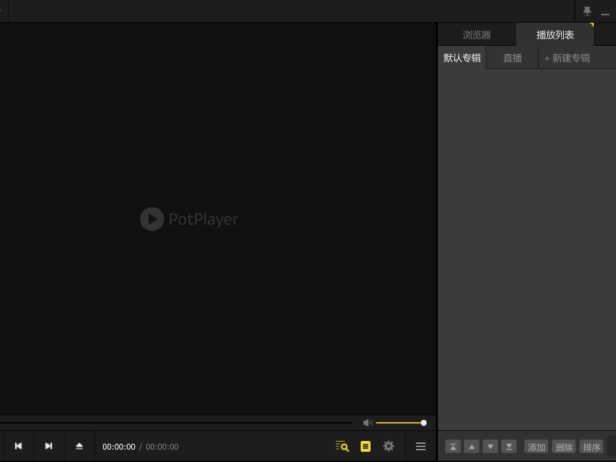Switch to the 浏览器 tab
Image resolution: width=616 pixels, height=462 pixels.
tap(477, 35)
